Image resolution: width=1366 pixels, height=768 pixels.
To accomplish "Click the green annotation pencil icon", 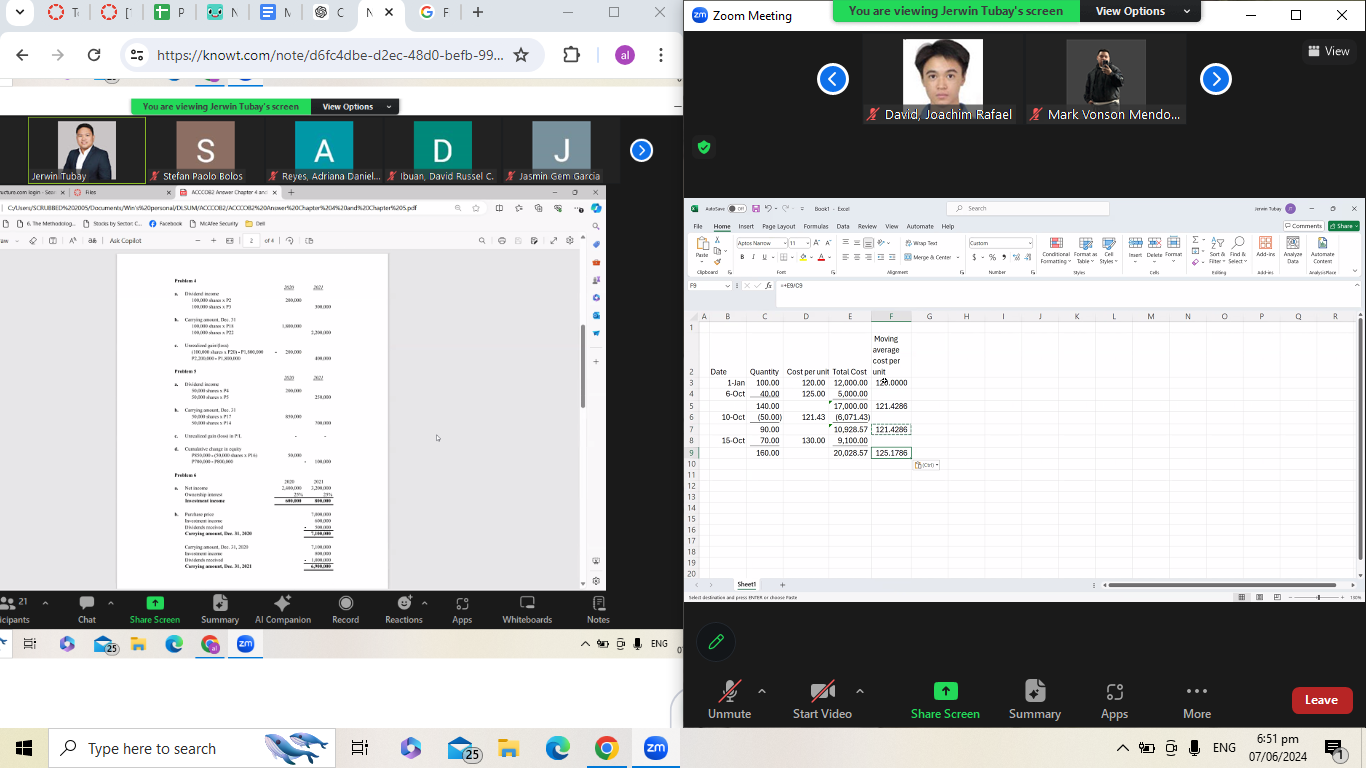I will 716,642.
